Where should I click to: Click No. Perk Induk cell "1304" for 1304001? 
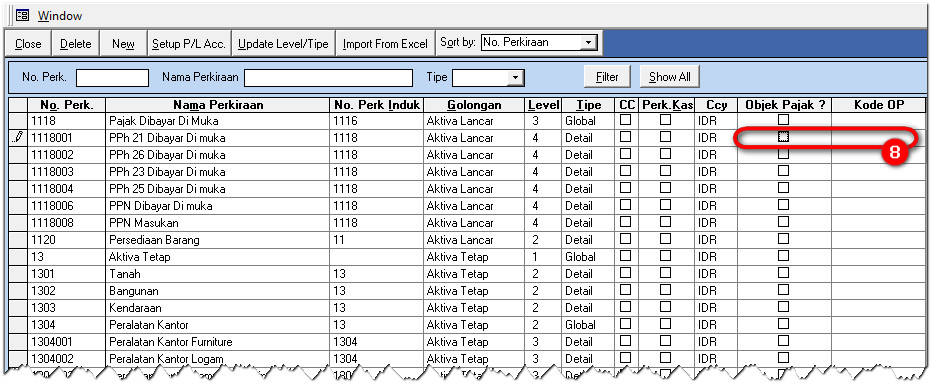point(377,342)
